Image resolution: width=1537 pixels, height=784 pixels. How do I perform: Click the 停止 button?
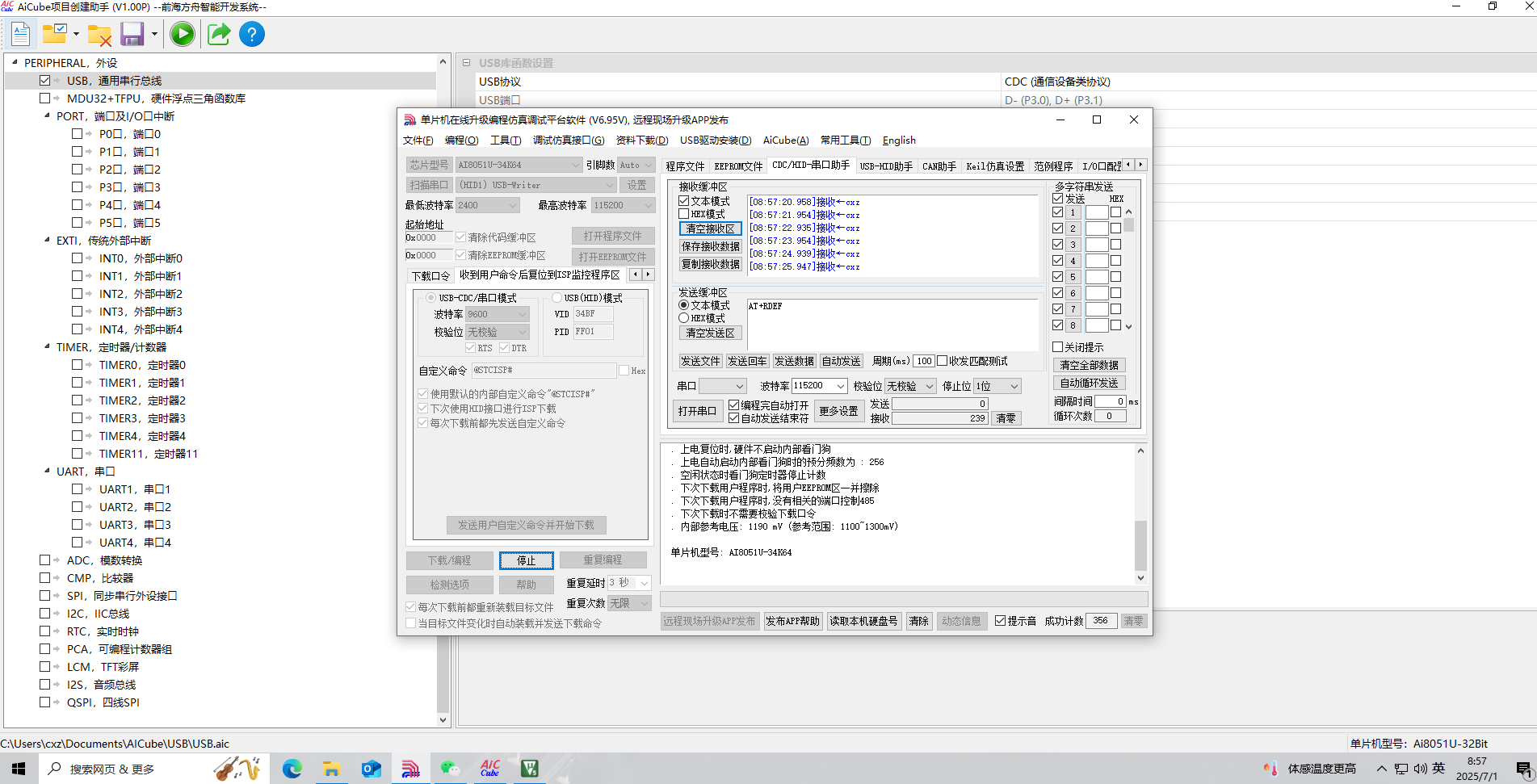point(526,560)
